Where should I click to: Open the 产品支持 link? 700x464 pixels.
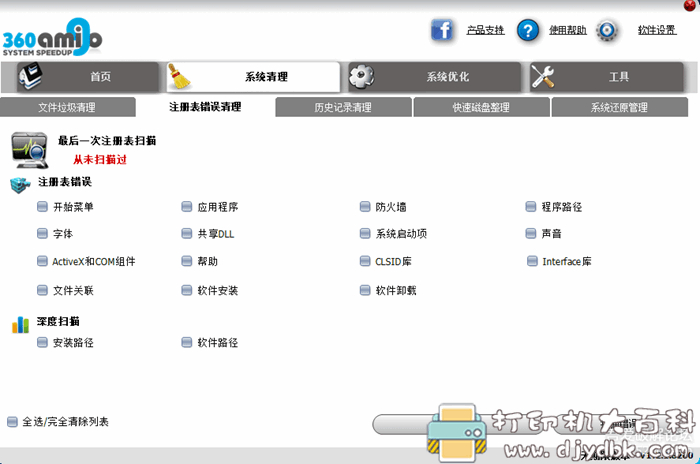coord(485,30)
